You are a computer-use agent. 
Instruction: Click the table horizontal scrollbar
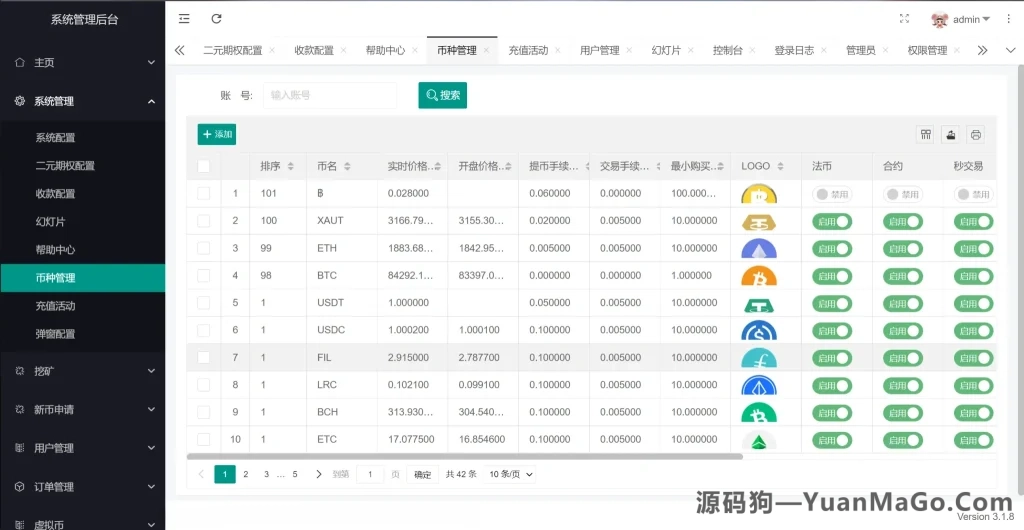464,457
